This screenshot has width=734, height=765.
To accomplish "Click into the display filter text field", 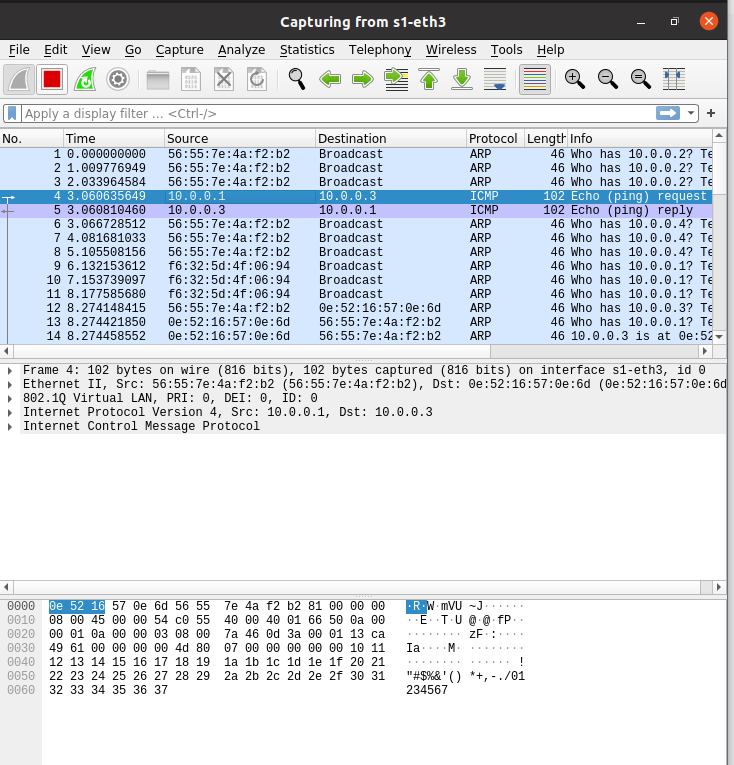I will point(337,114).
